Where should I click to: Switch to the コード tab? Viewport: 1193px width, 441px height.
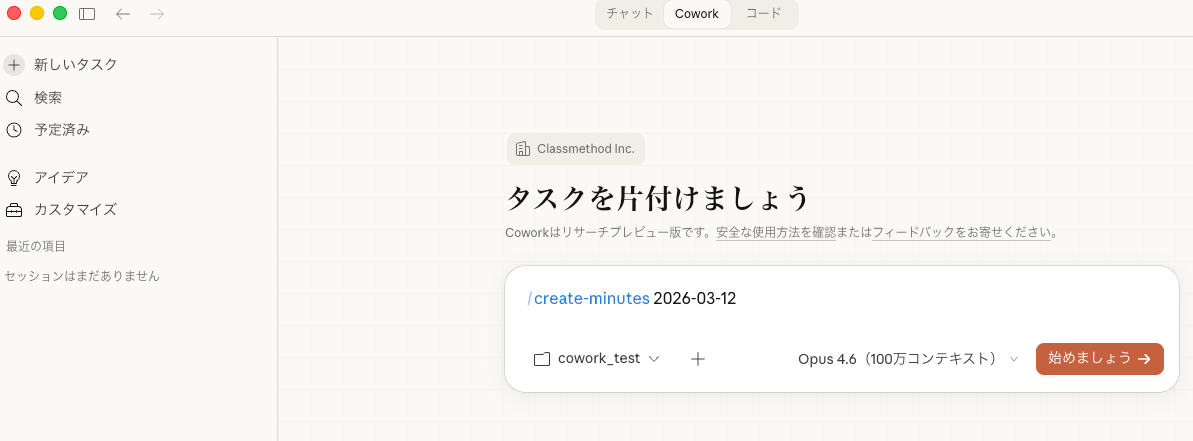point(763,14)
